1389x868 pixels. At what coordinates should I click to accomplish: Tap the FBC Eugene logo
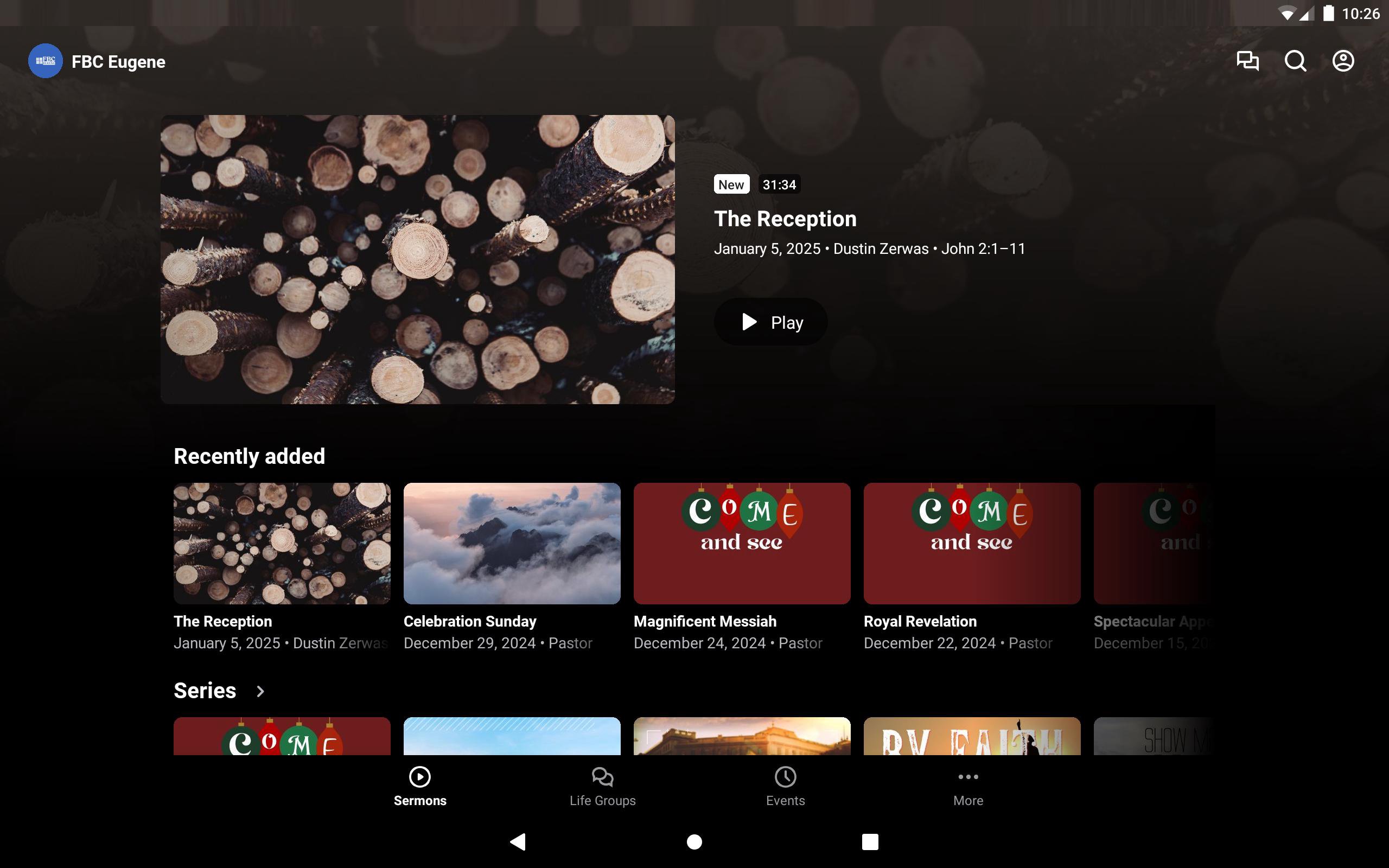(x=46, y=61)
